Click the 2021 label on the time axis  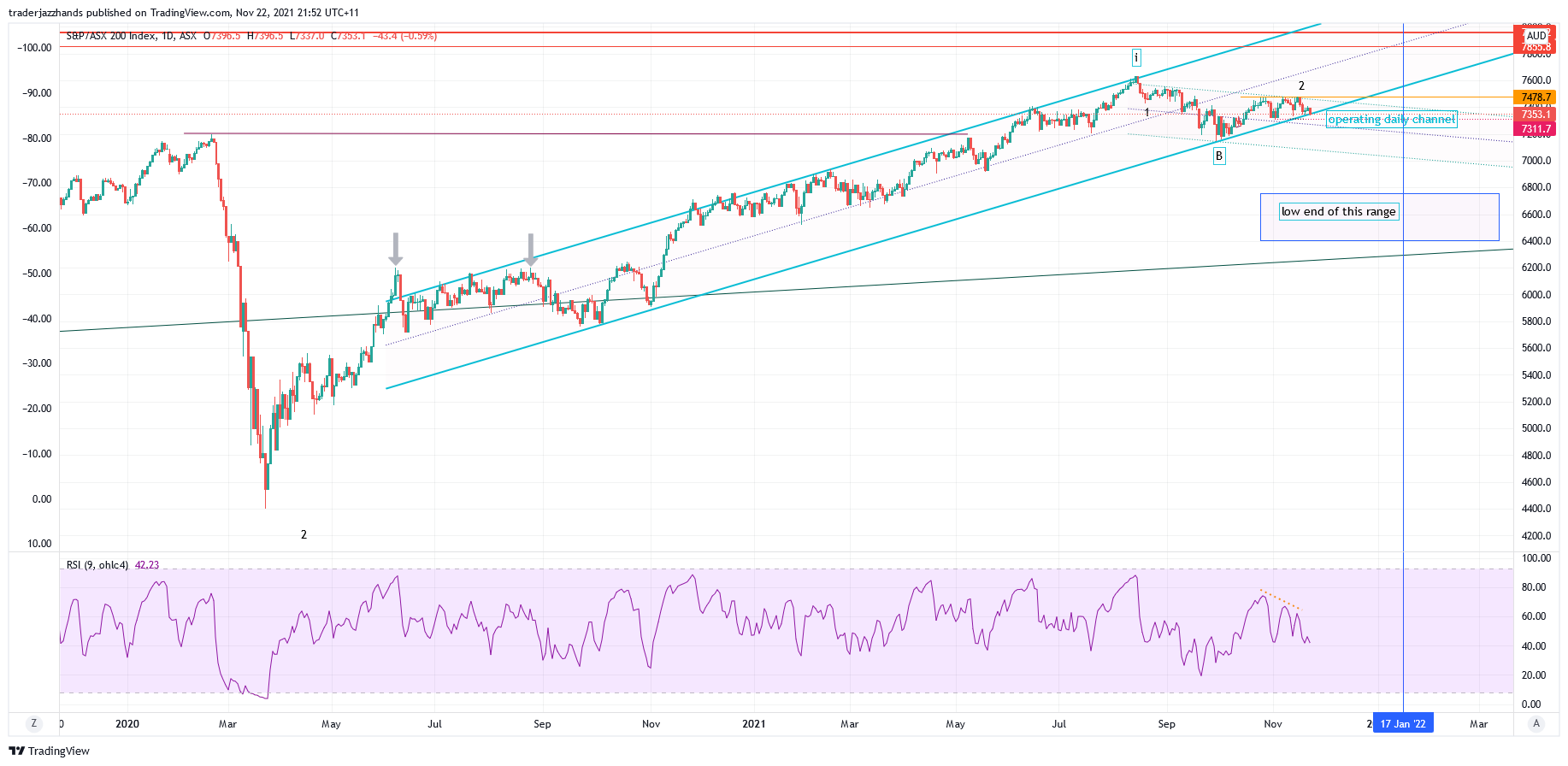pyautogui.click(x=754, y=724)
